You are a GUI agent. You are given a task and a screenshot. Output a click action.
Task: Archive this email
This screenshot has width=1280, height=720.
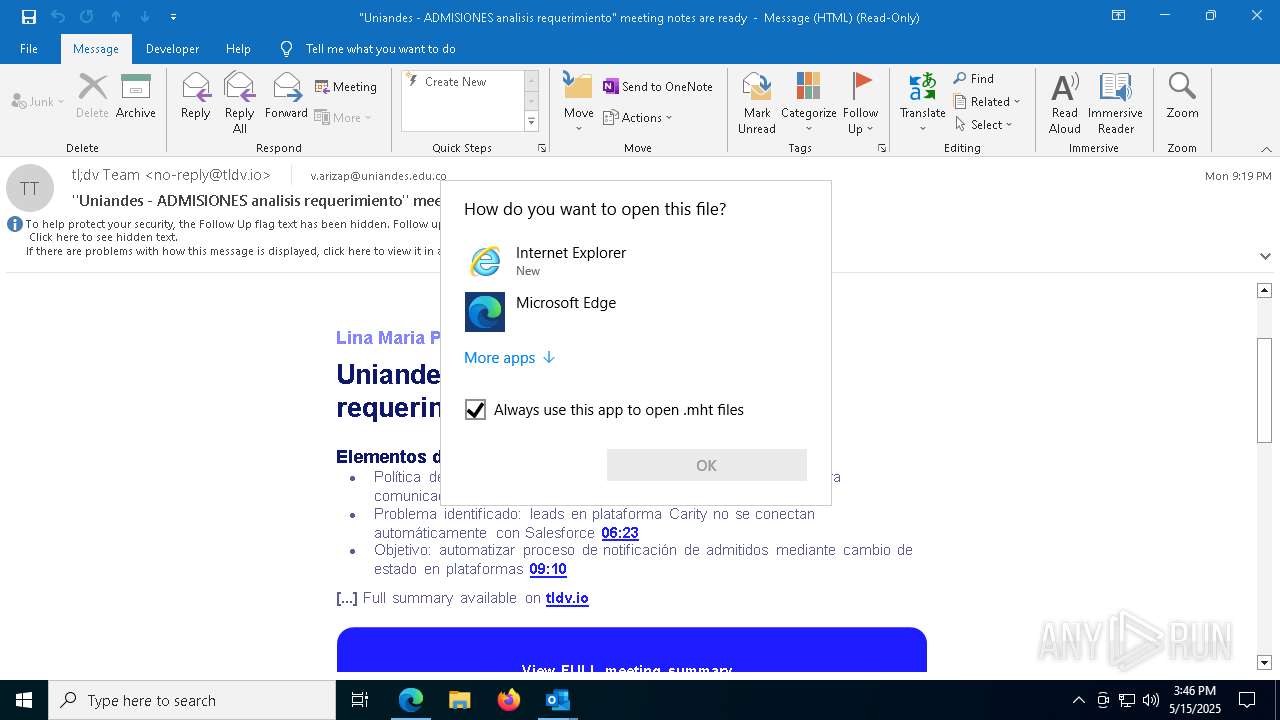(x=136, y=96)
